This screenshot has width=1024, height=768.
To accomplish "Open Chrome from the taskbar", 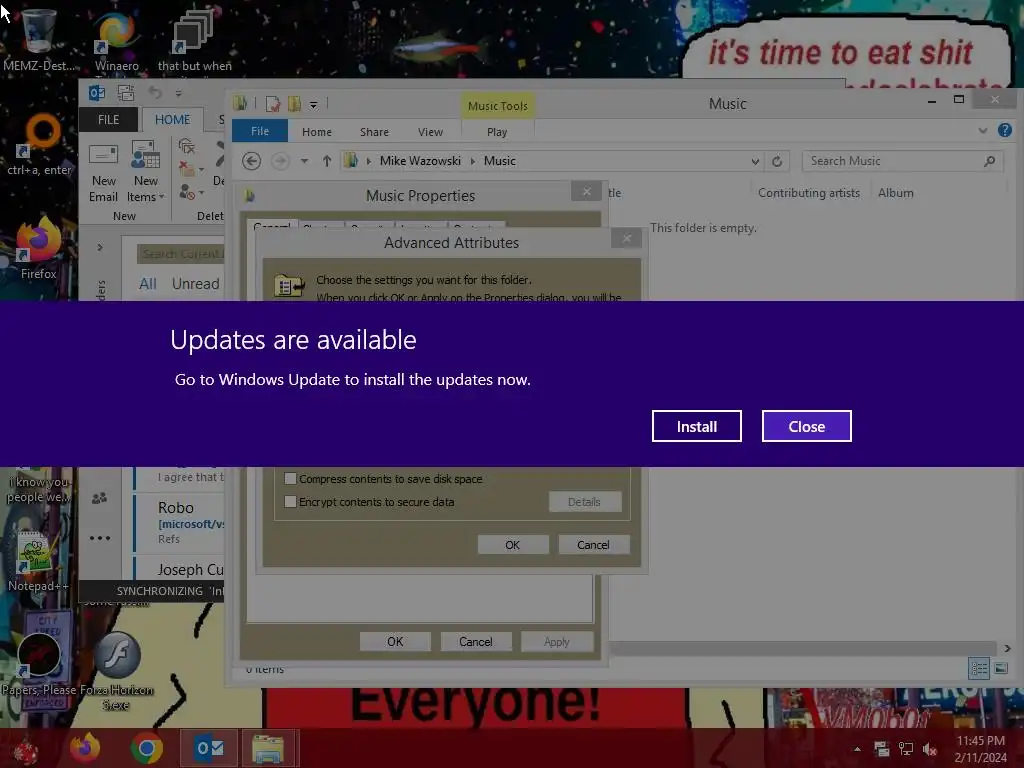I will (x=146, y=748).
